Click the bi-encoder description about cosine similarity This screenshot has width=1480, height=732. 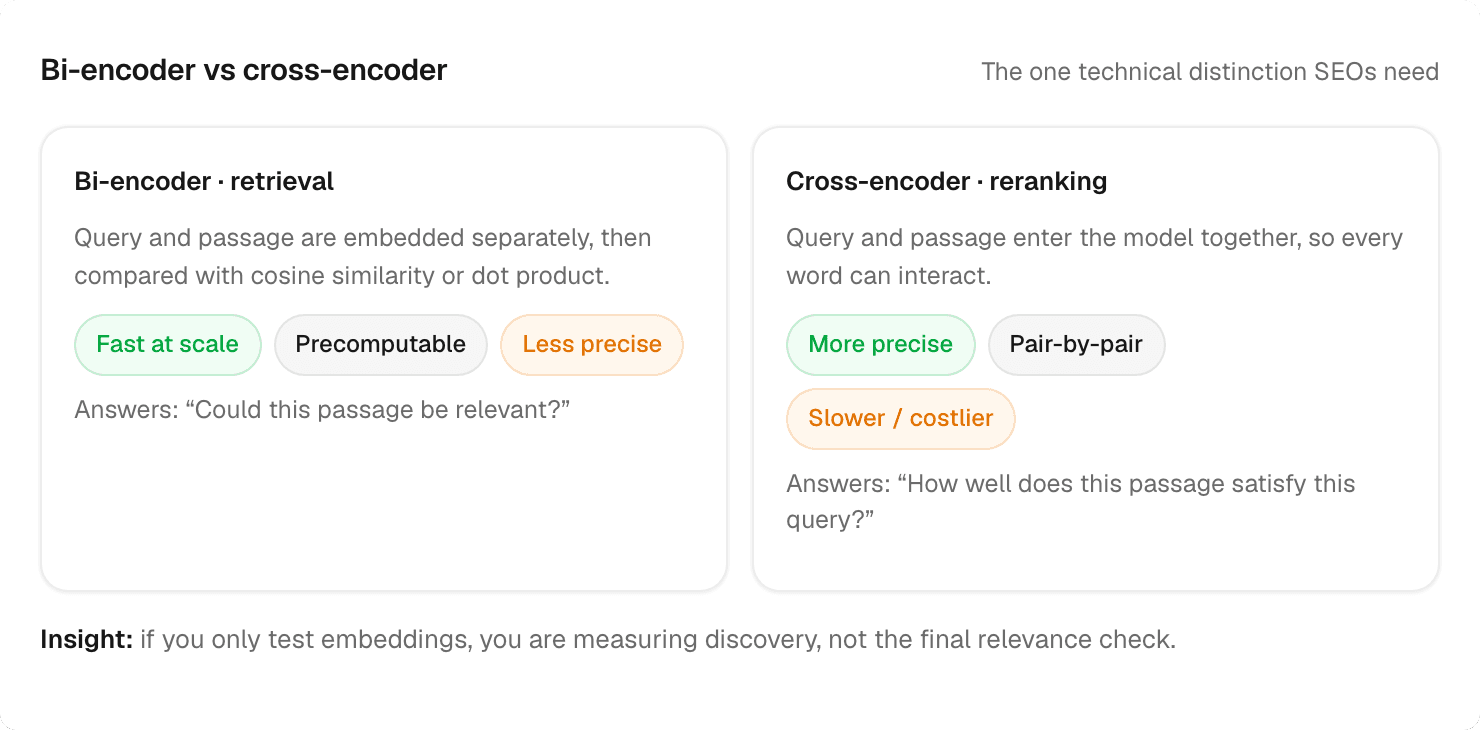[x=363, y=257]
